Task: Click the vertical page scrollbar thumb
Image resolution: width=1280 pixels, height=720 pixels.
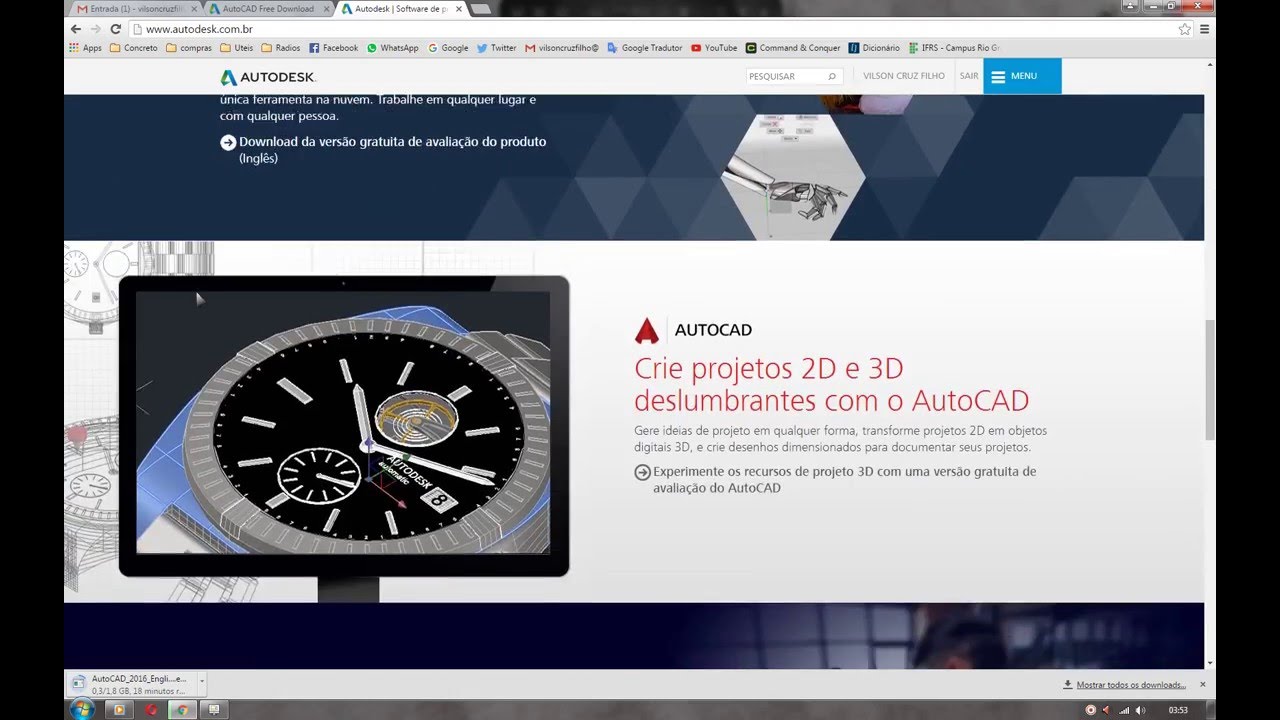Action: pyautogui.click(x=1210, y=380)
